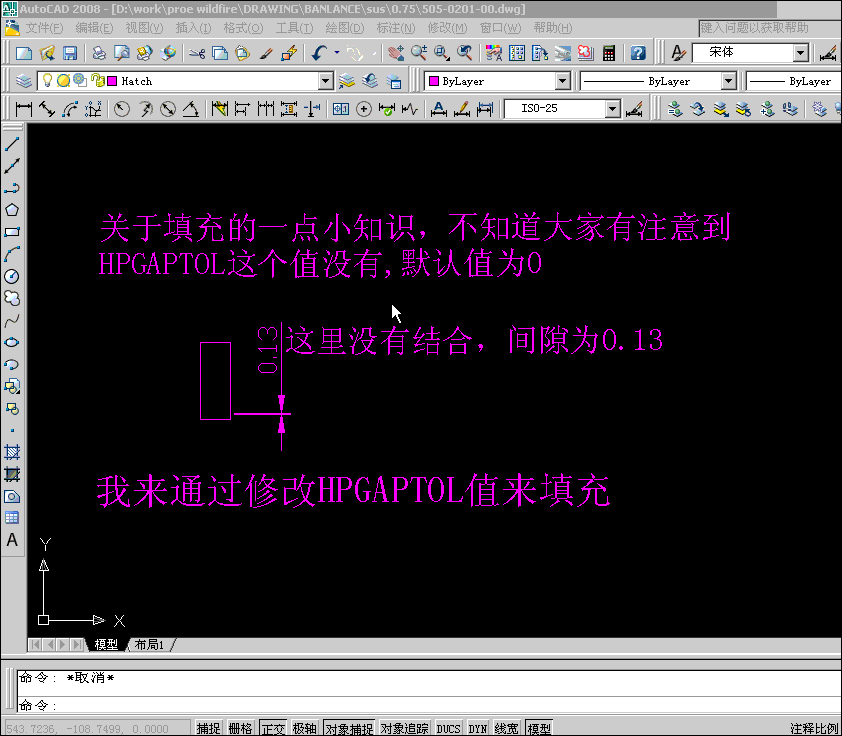Viewport: 842px width, 736px height.
Task: Click the magenta ByLayer color swatch
Action: 434,81
